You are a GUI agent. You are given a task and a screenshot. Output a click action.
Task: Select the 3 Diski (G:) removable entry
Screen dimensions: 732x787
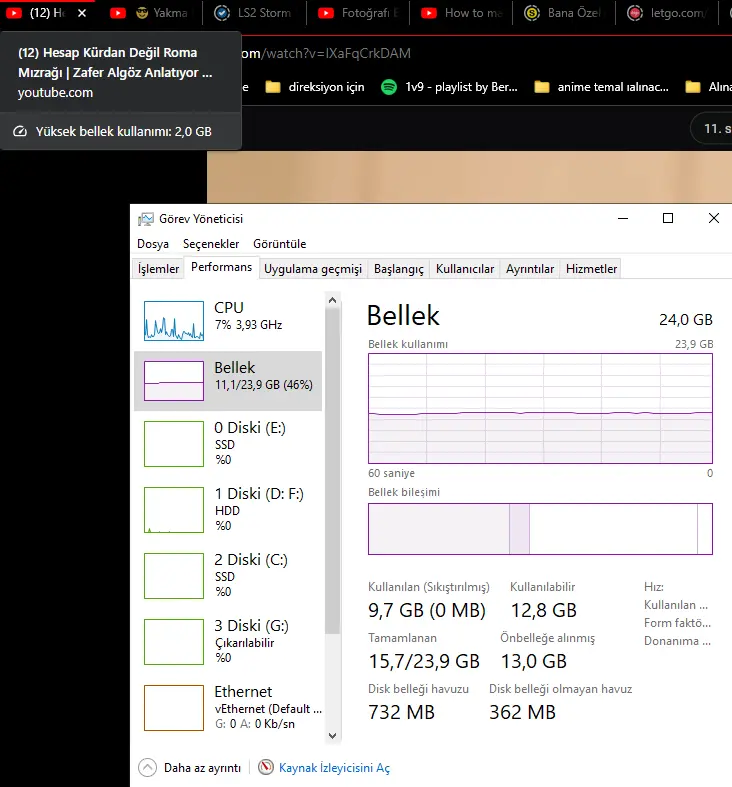point(228,641)
